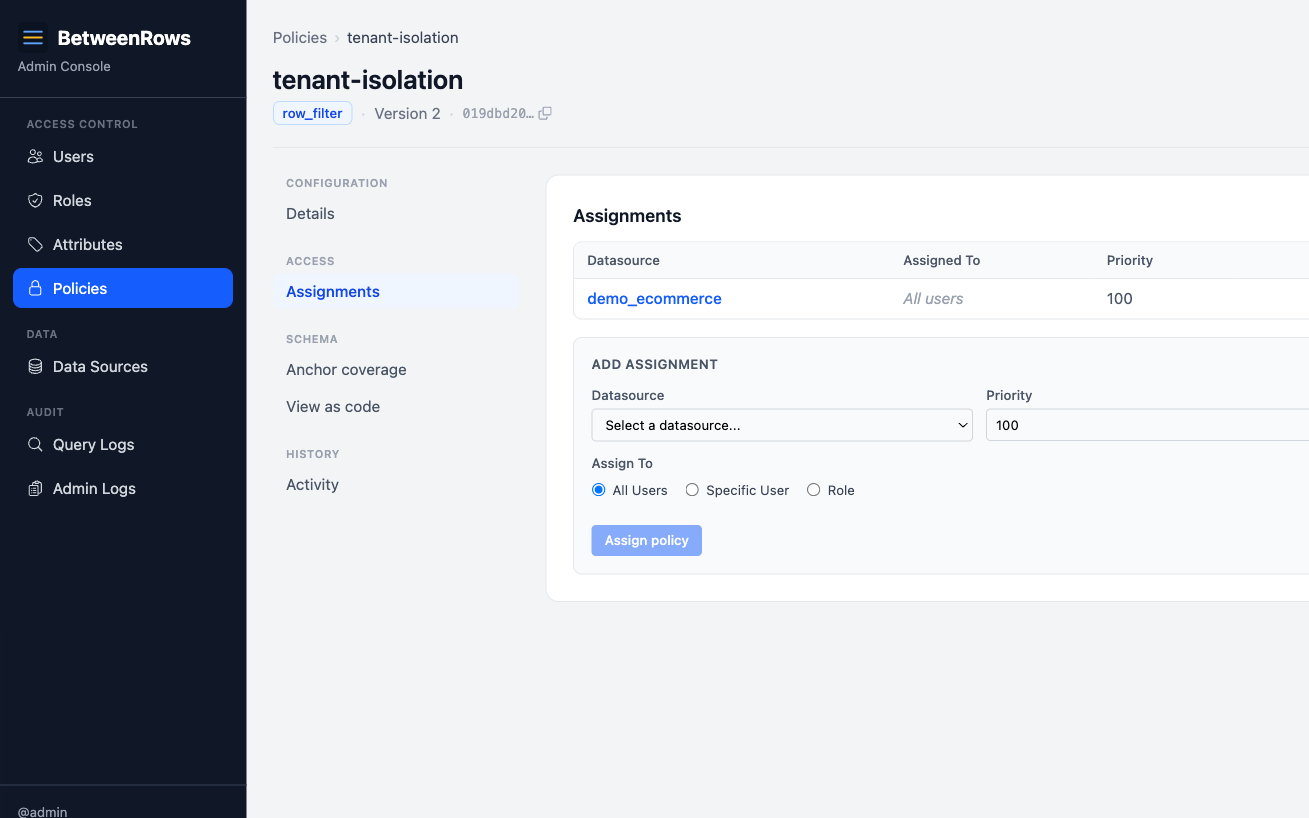Click the priority value 100 table cell
Viewport: 1309px width, 818px height.
coord(1120,299)
